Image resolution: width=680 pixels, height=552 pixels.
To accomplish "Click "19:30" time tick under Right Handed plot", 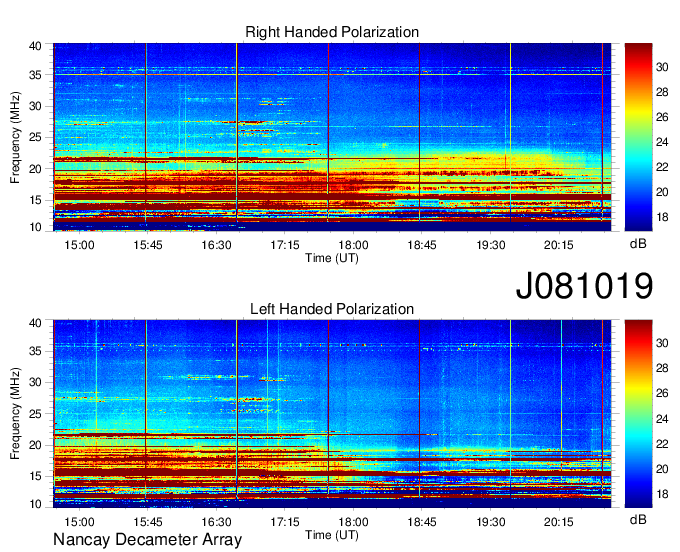I will 491,245.
